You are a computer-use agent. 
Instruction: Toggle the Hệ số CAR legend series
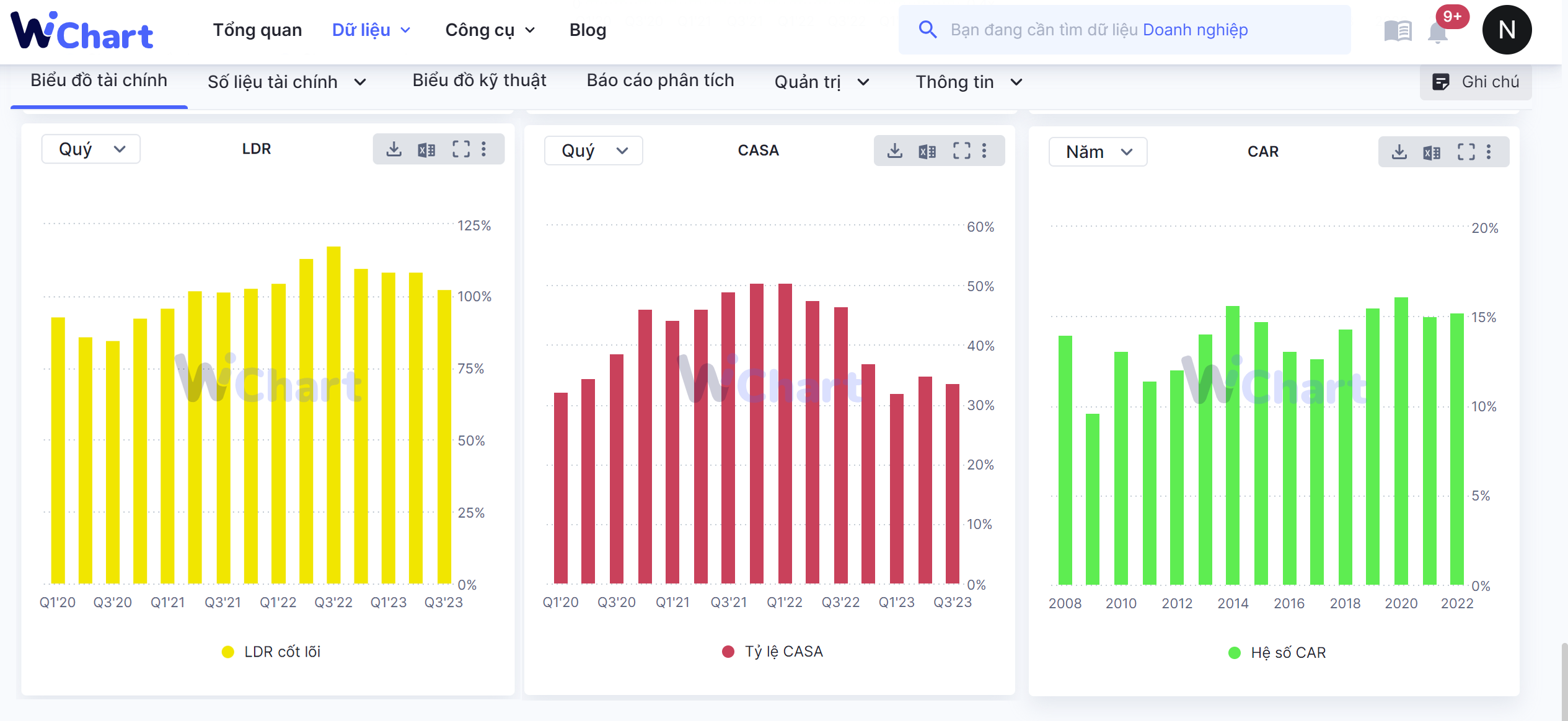[1277, 653]
